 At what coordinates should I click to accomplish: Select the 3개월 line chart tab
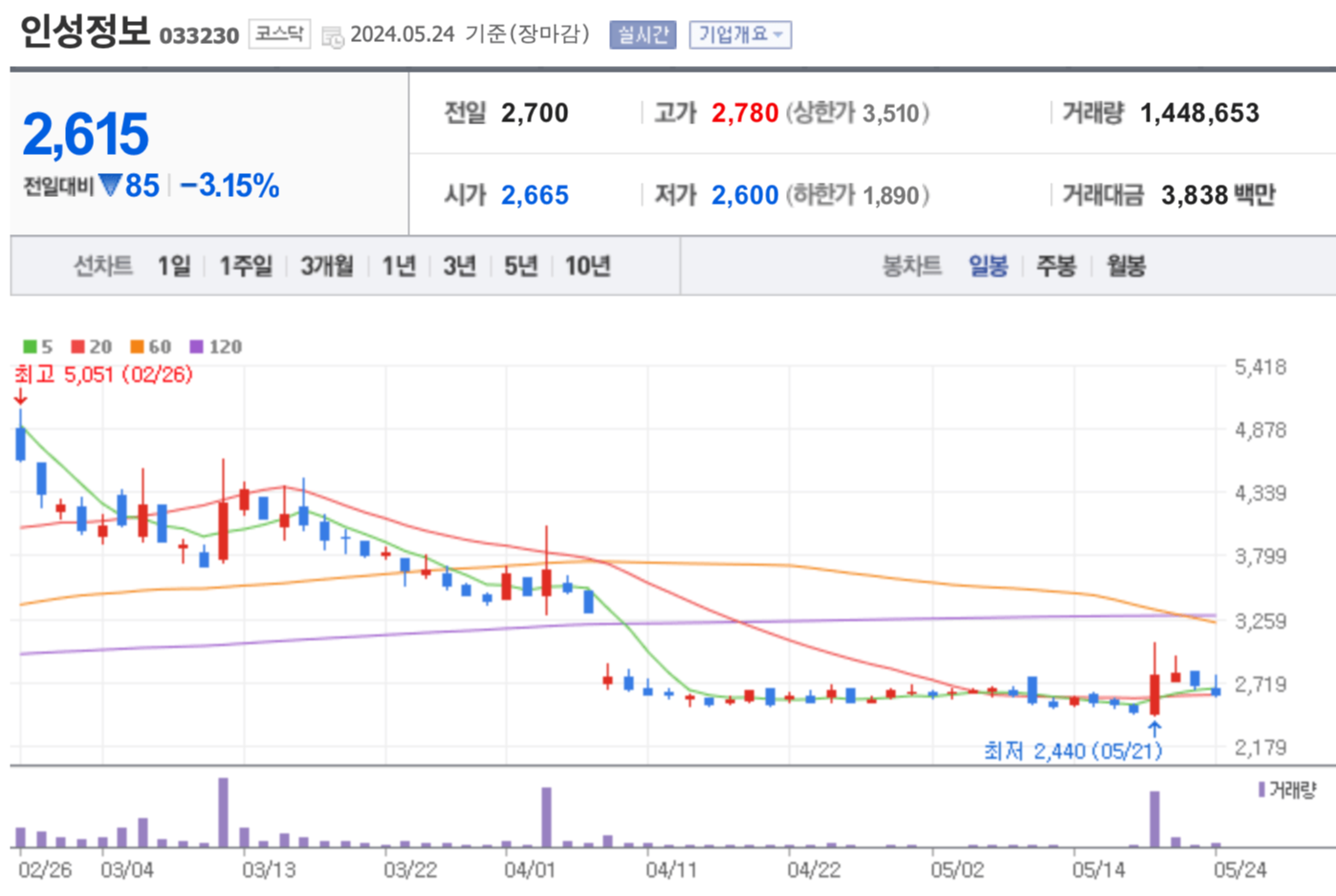pos(327,266)
